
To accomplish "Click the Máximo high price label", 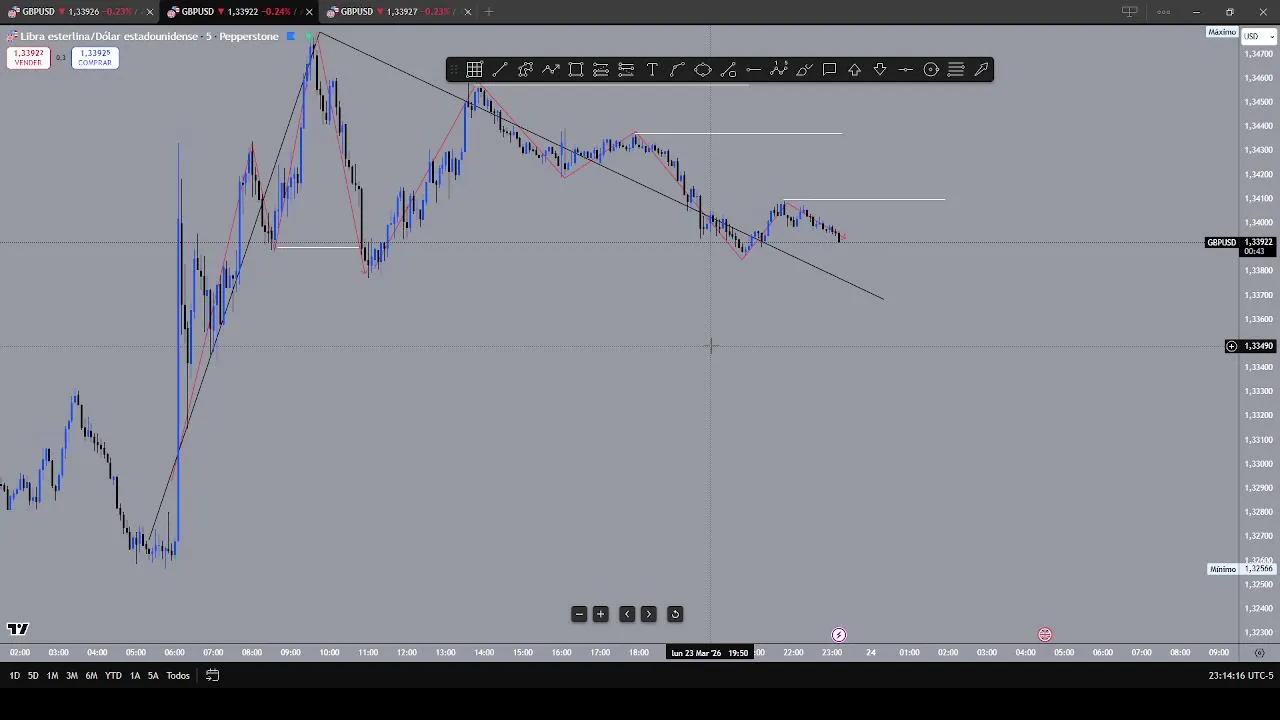I will pos(1222,33).
